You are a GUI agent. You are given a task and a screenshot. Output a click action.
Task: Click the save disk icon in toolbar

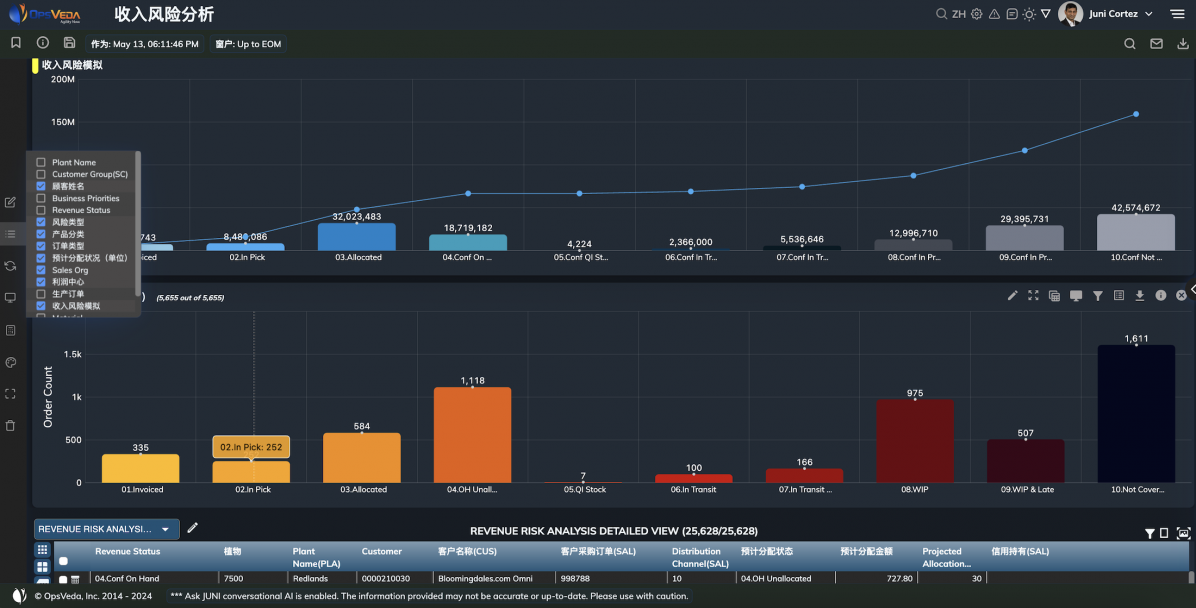[x=69, y=43]
